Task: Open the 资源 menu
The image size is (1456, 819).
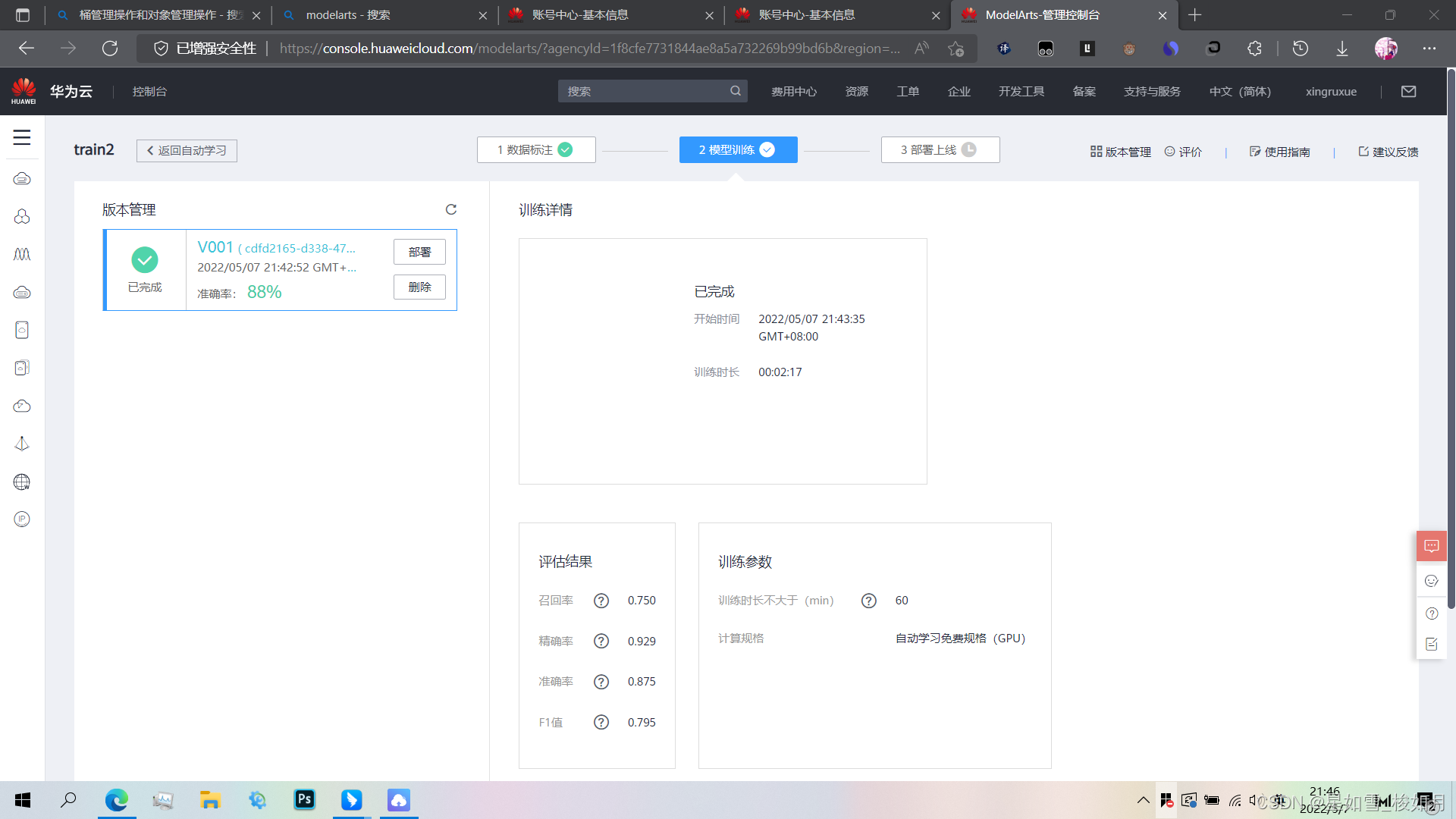Action: pyautogui.click(x=857, y=92)
